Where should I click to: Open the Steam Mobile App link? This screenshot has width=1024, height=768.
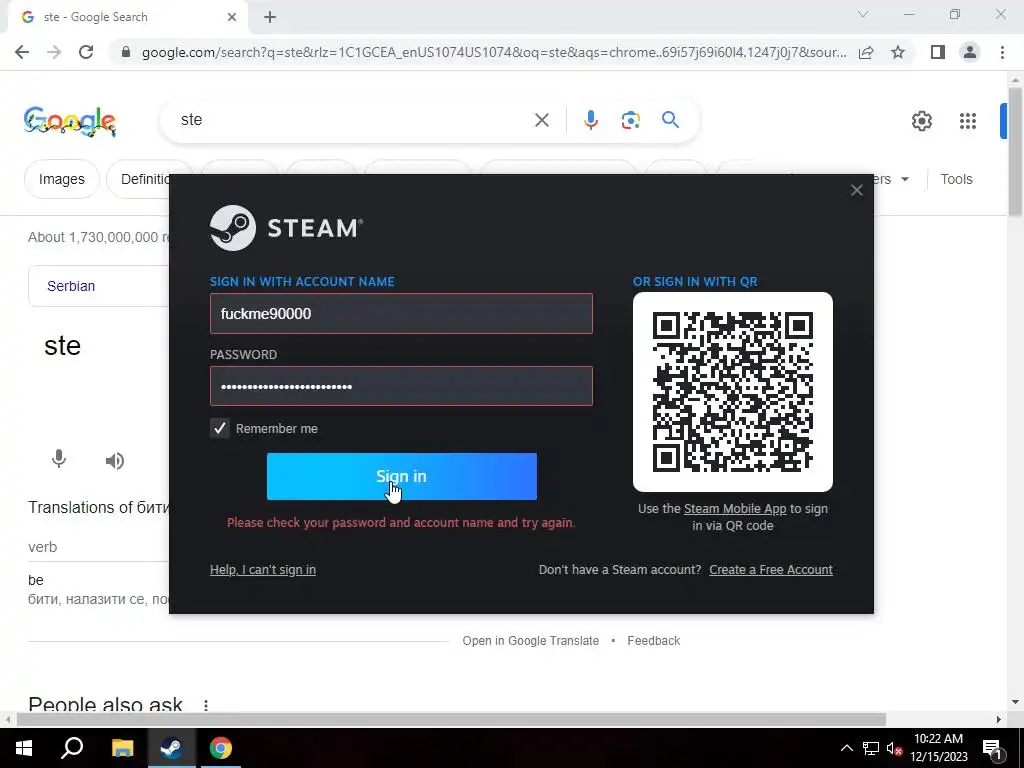735,509
